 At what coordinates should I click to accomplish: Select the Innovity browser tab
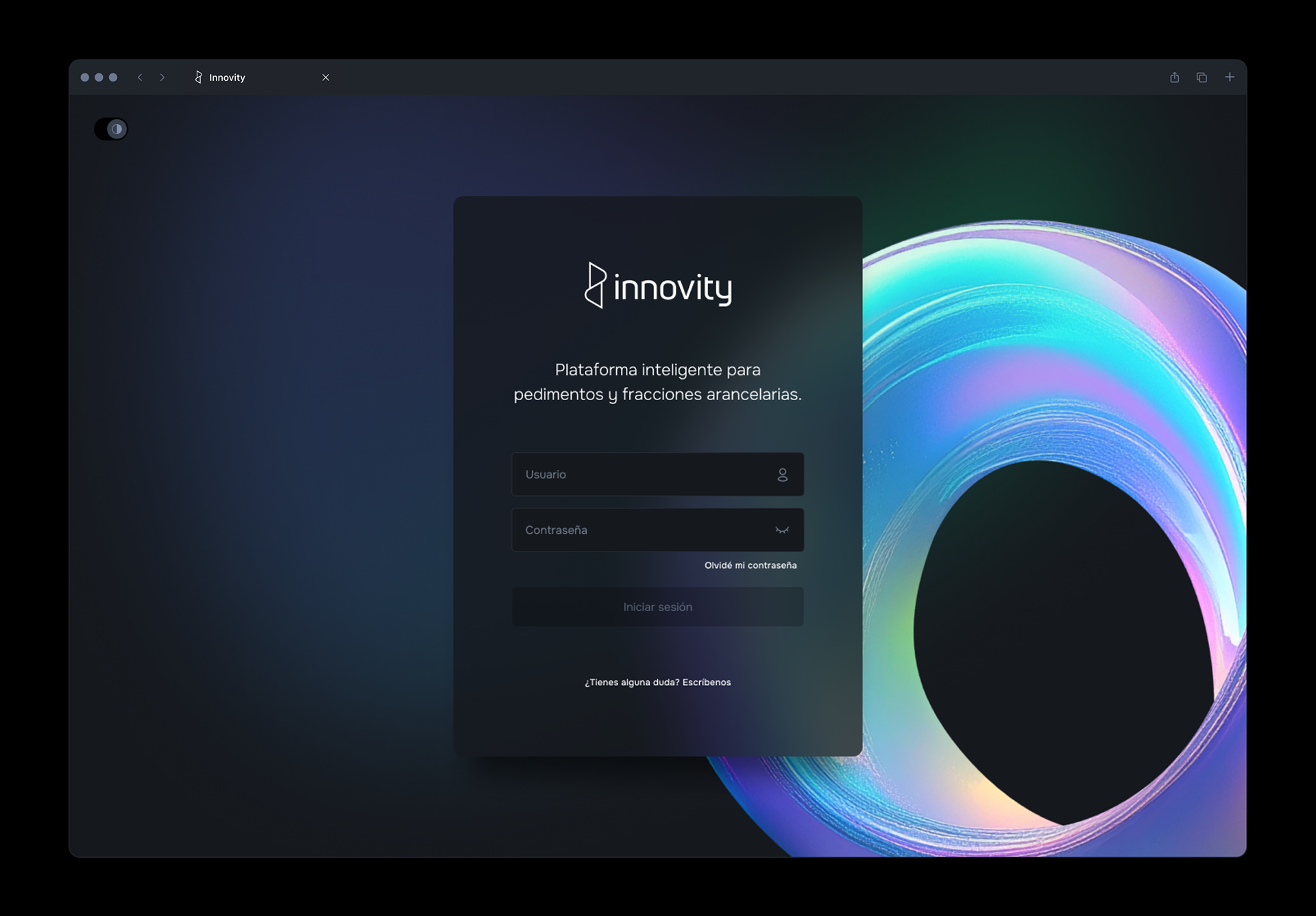tap(260, 77)
